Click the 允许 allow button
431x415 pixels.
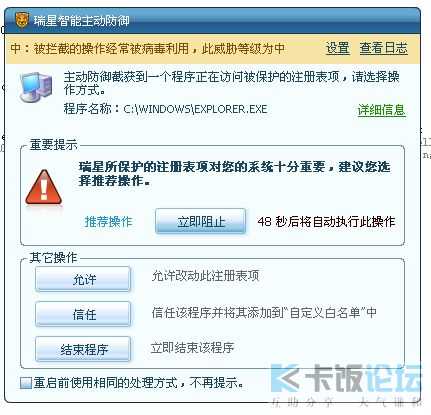83,279
